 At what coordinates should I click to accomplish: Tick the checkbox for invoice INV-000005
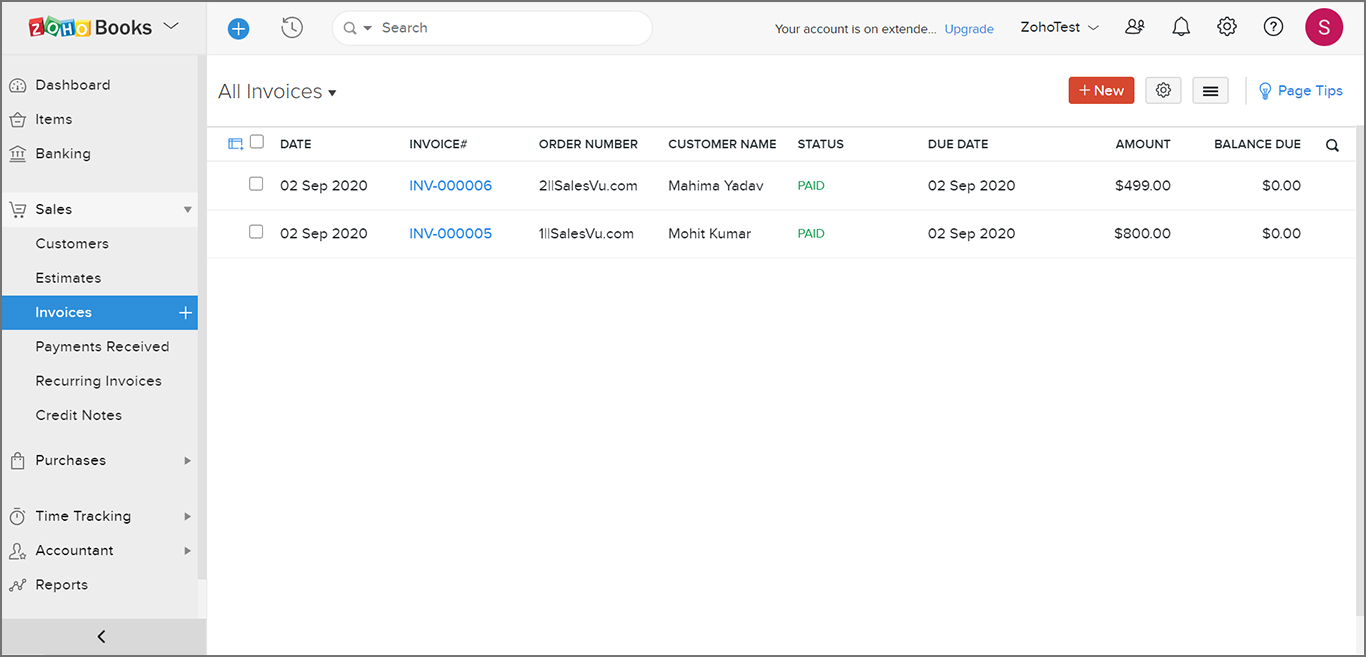tap(256, 232)
